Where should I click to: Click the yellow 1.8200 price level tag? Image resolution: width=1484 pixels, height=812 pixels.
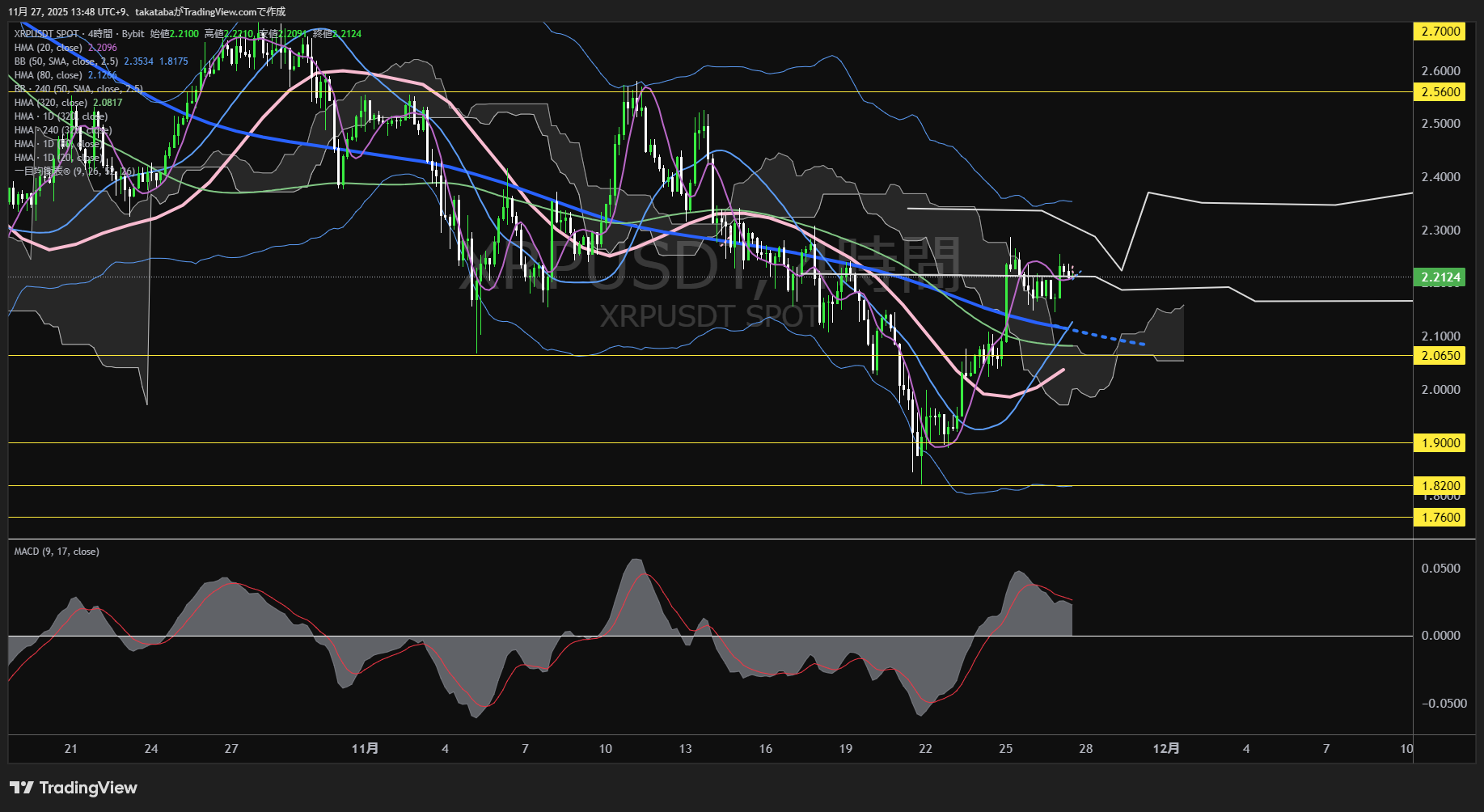[x=1440, y=486]
